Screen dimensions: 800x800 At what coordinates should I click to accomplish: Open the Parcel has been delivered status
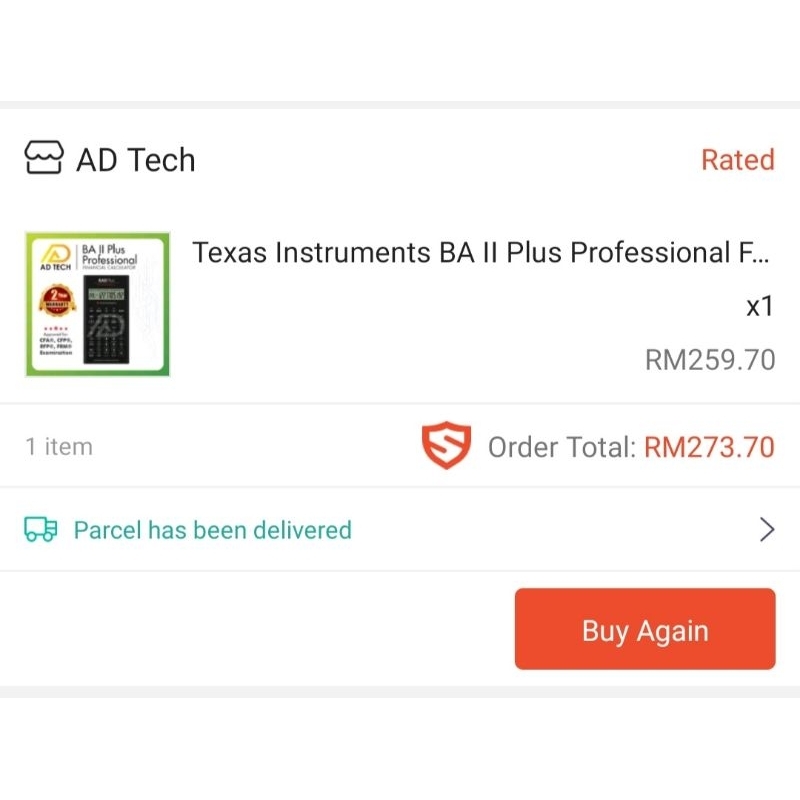click(x=212, y=529)
